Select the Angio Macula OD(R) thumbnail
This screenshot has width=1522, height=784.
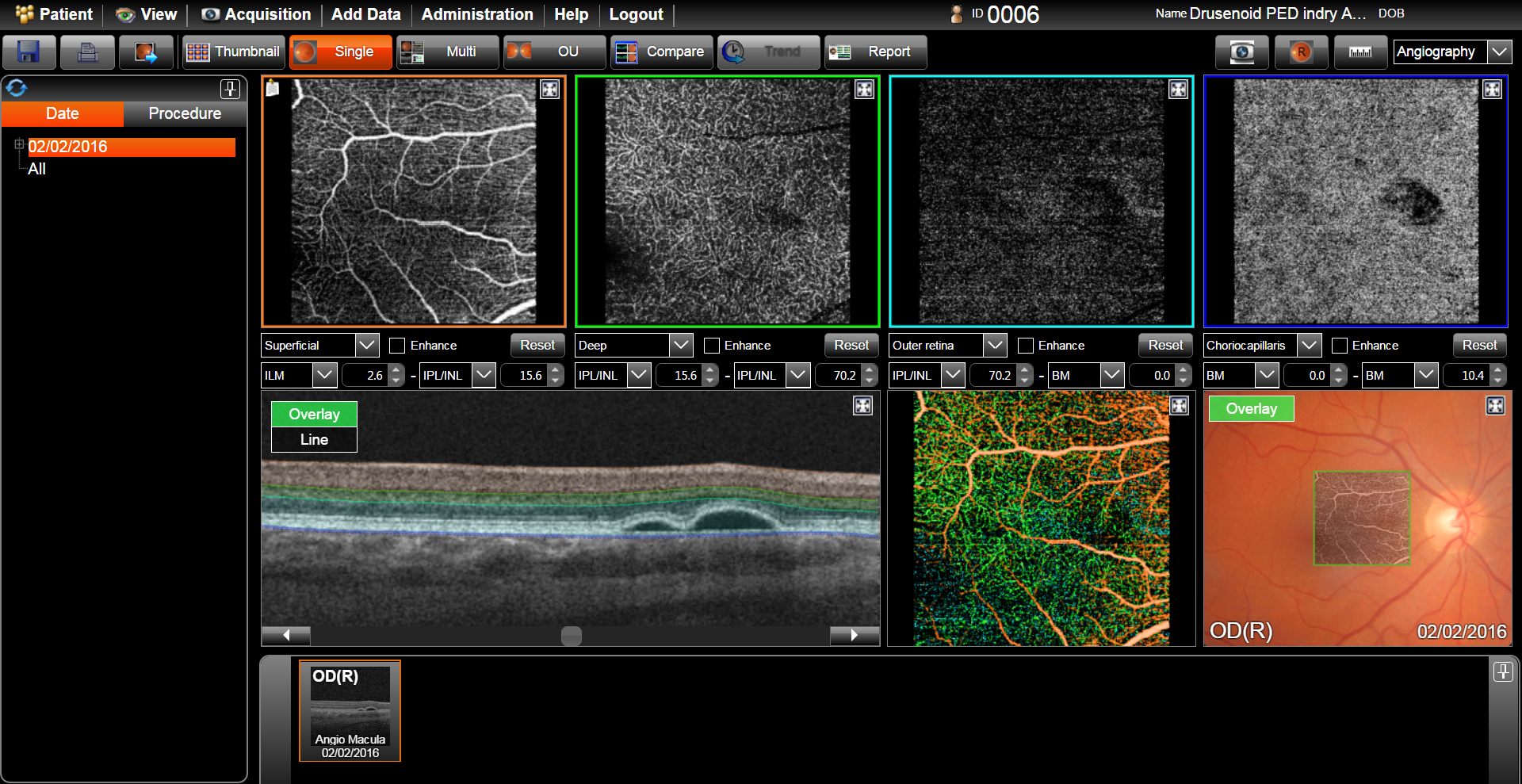[350, 711]
